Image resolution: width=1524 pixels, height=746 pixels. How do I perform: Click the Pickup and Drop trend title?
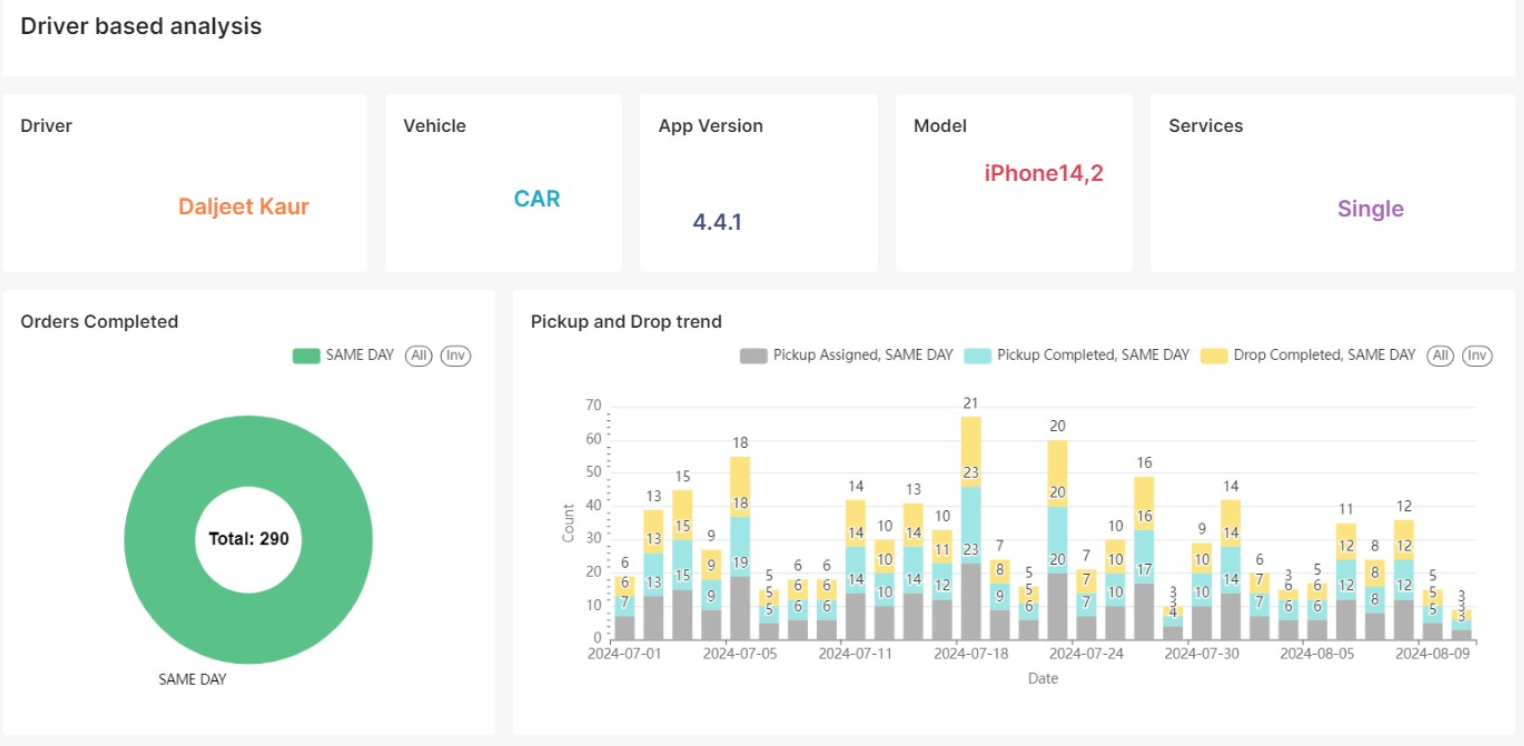(x=626, y=322)
